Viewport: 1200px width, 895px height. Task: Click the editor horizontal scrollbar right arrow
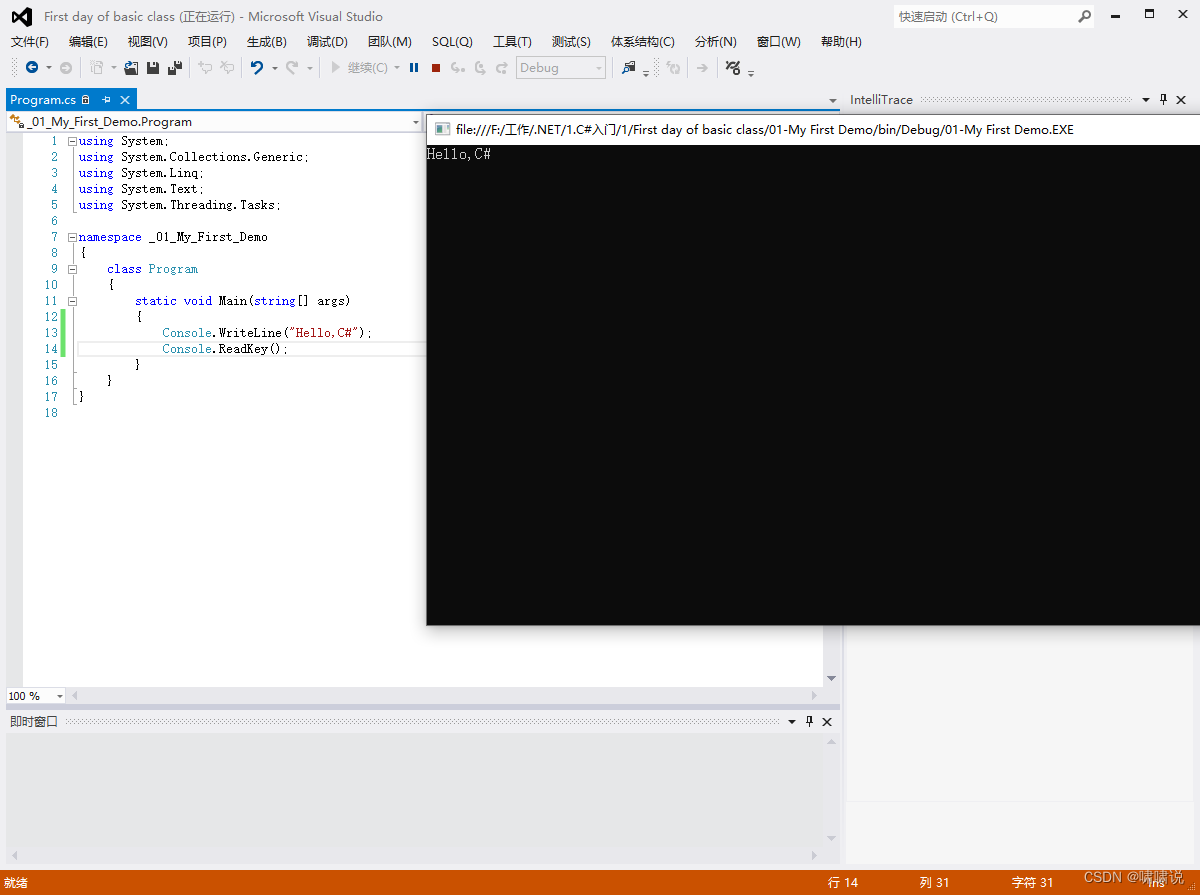[815, 696]
